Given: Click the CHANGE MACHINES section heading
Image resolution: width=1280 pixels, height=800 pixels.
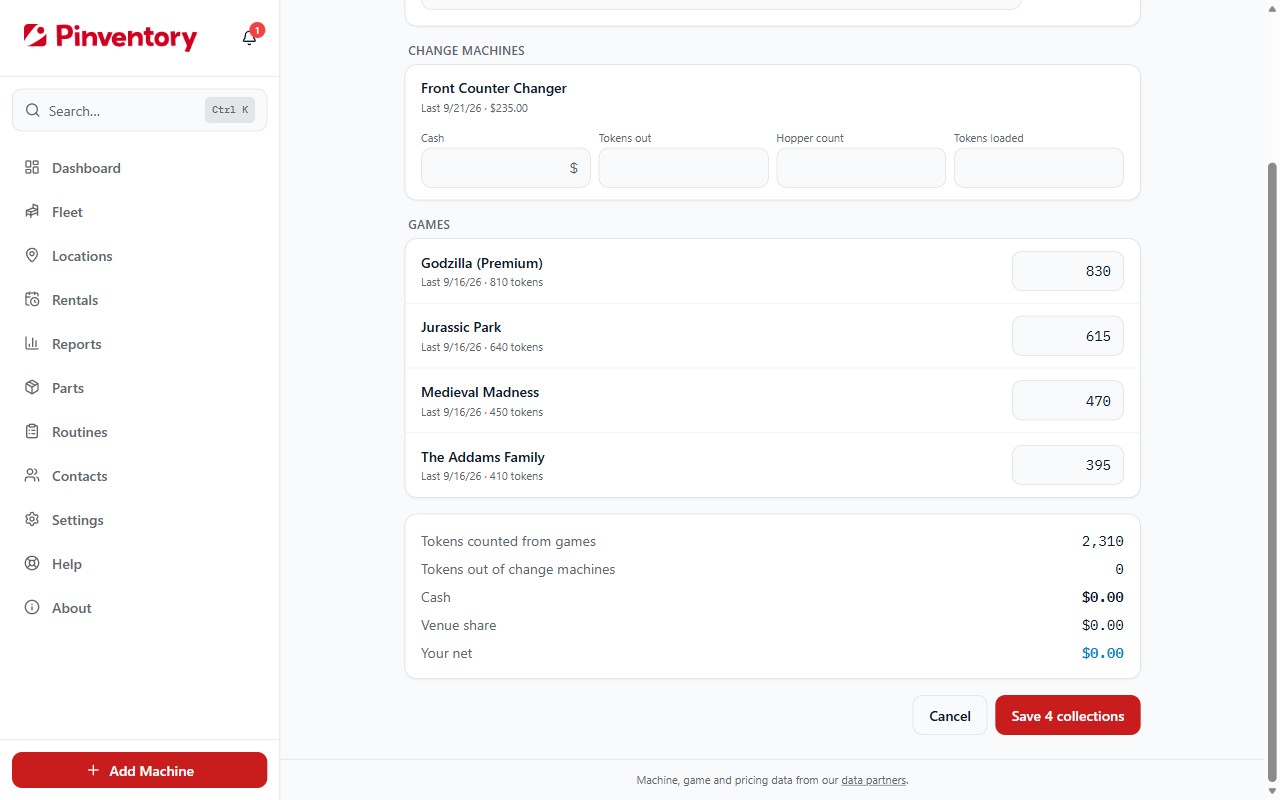Looking at the screenshot, I should click(466, 51).
